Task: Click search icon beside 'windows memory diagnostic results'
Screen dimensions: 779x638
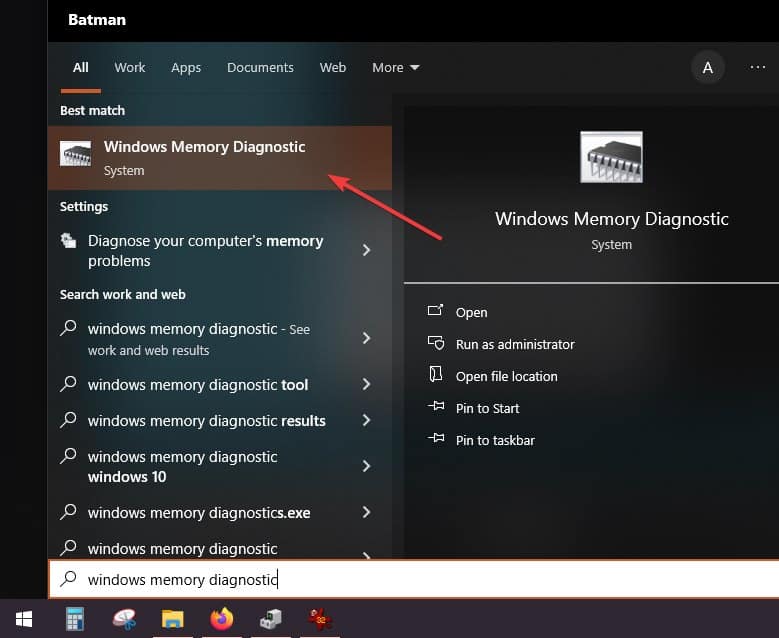Action: pyautogui.click(x=68, y=420)
